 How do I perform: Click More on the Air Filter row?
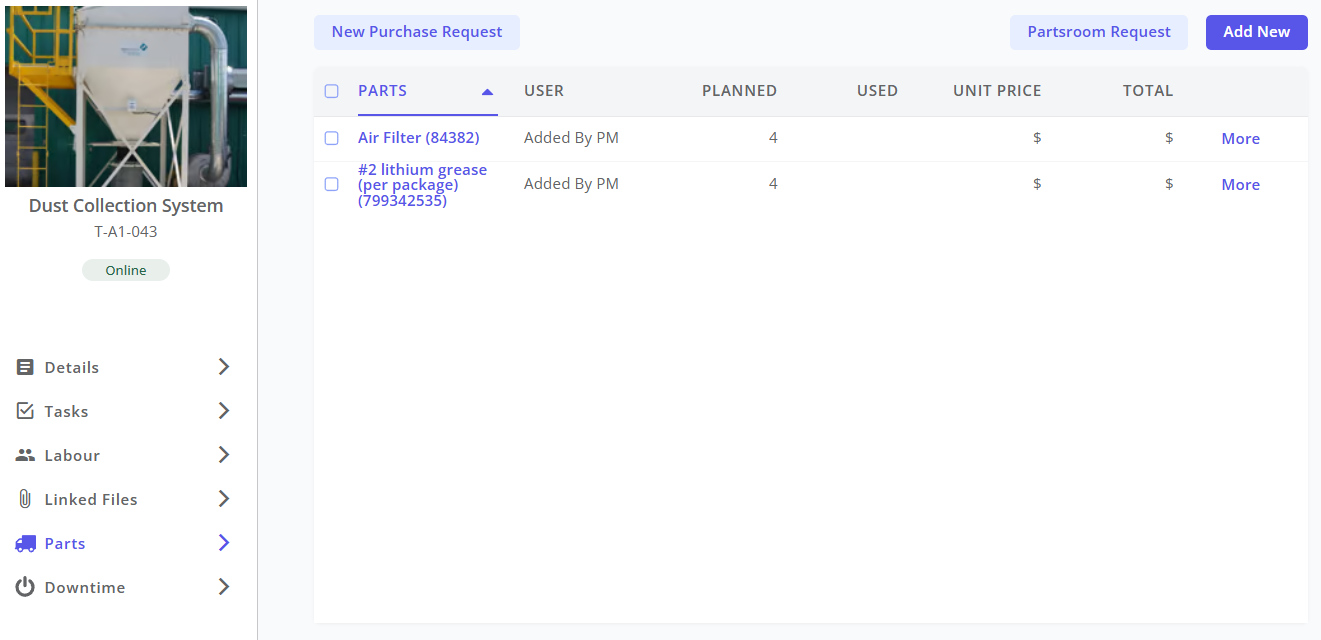tap(1240, 139)
